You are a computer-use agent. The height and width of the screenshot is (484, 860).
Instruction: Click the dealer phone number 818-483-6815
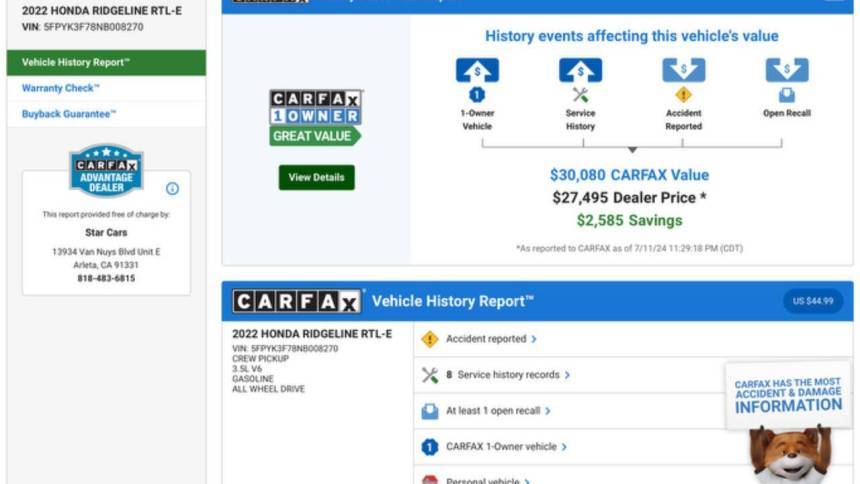(106, 278)
